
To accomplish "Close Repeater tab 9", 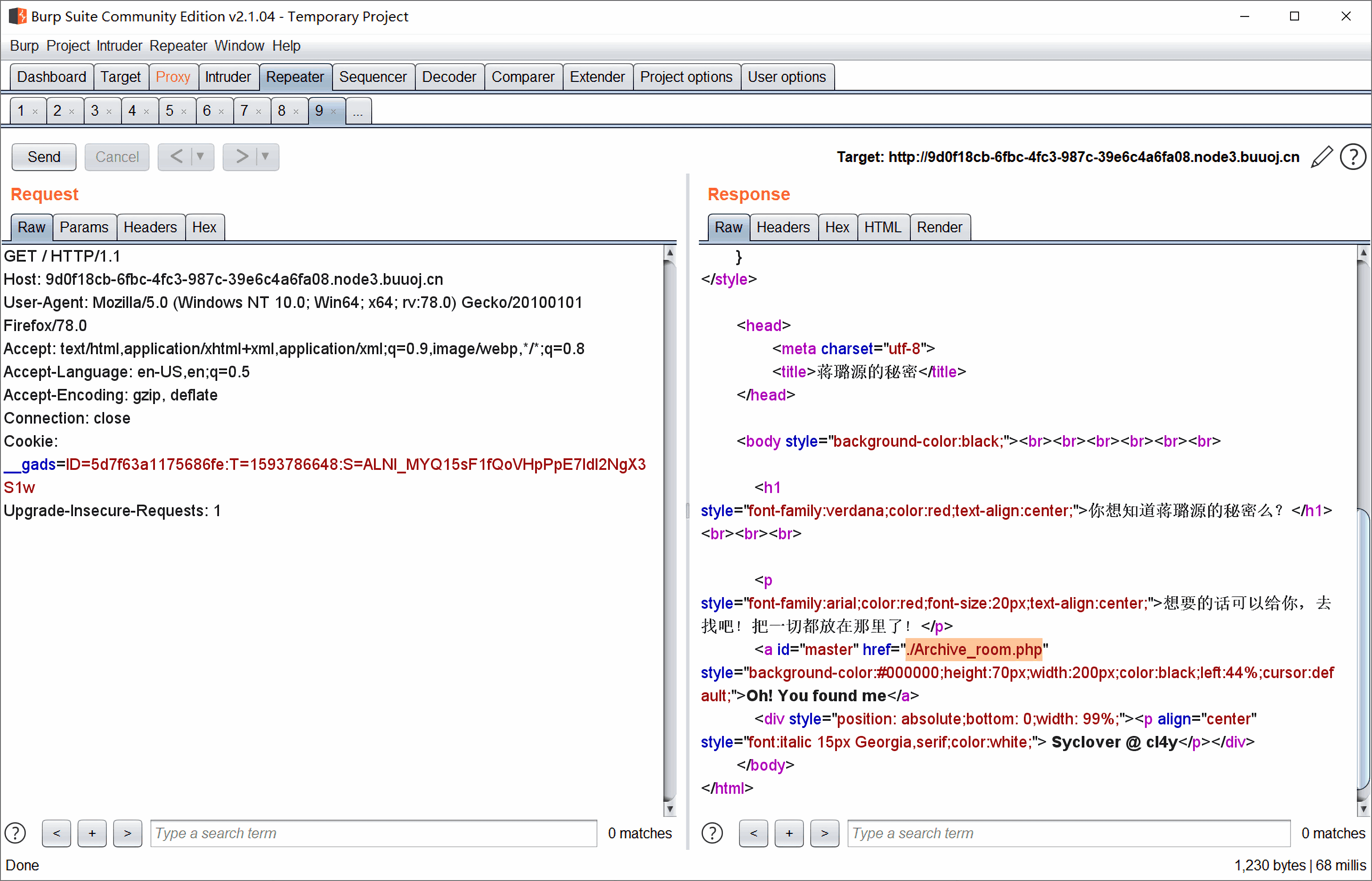I will point(334,112).
